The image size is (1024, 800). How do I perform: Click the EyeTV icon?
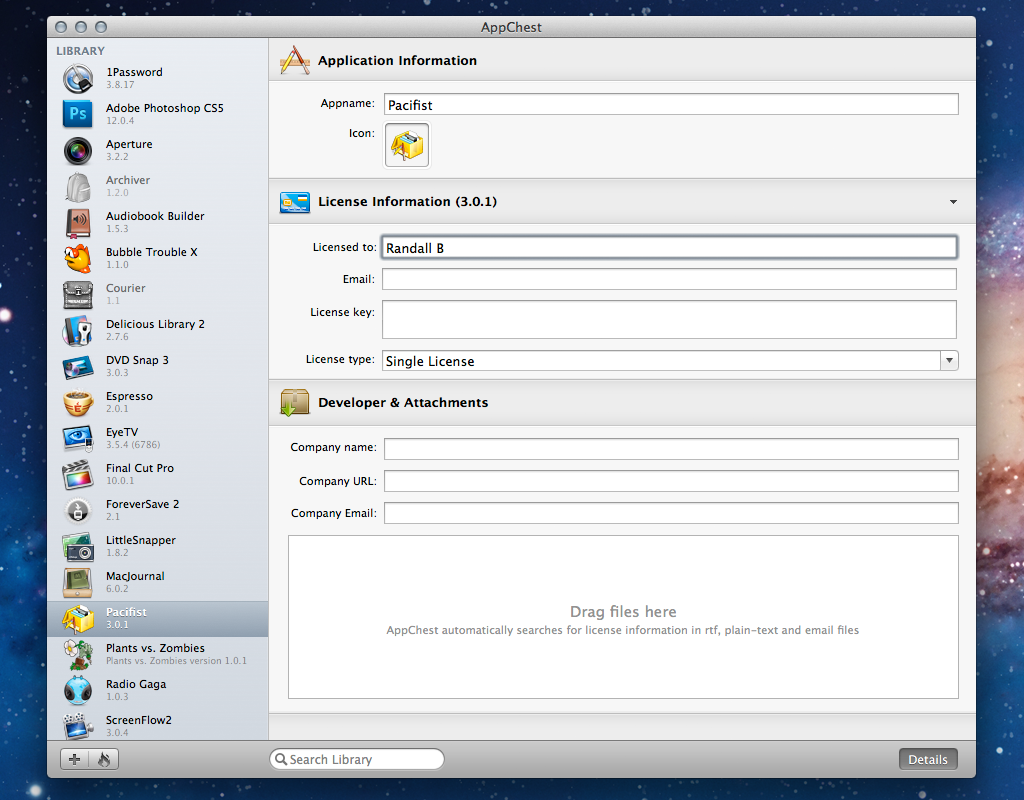tap(78, 439)
